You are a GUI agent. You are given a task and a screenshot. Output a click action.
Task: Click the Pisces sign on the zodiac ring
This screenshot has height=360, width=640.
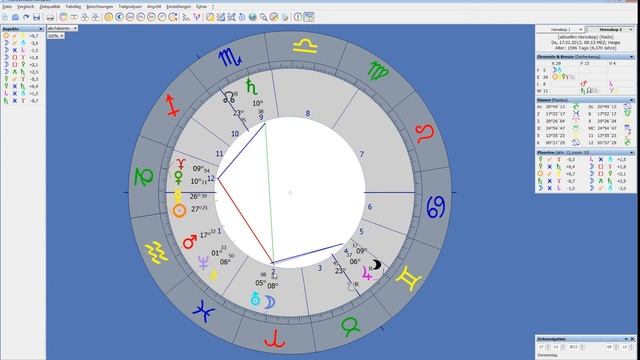[x=204, y=311]
